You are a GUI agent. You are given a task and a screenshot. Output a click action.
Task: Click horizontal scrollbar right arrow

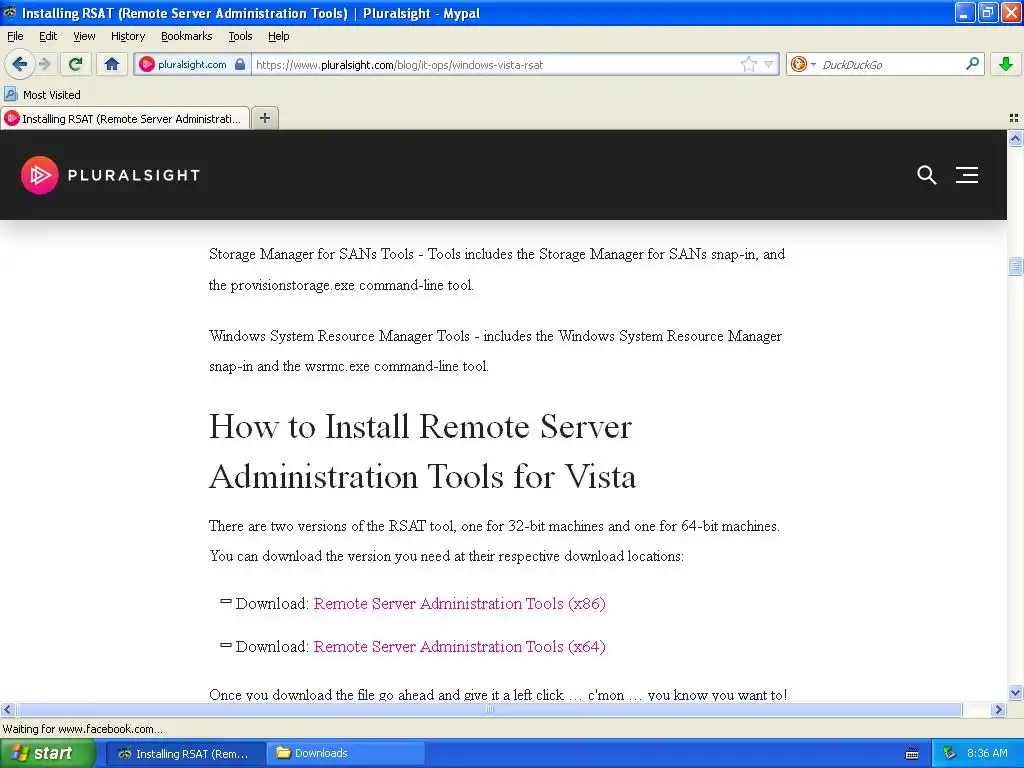click(x=998, y=709)
